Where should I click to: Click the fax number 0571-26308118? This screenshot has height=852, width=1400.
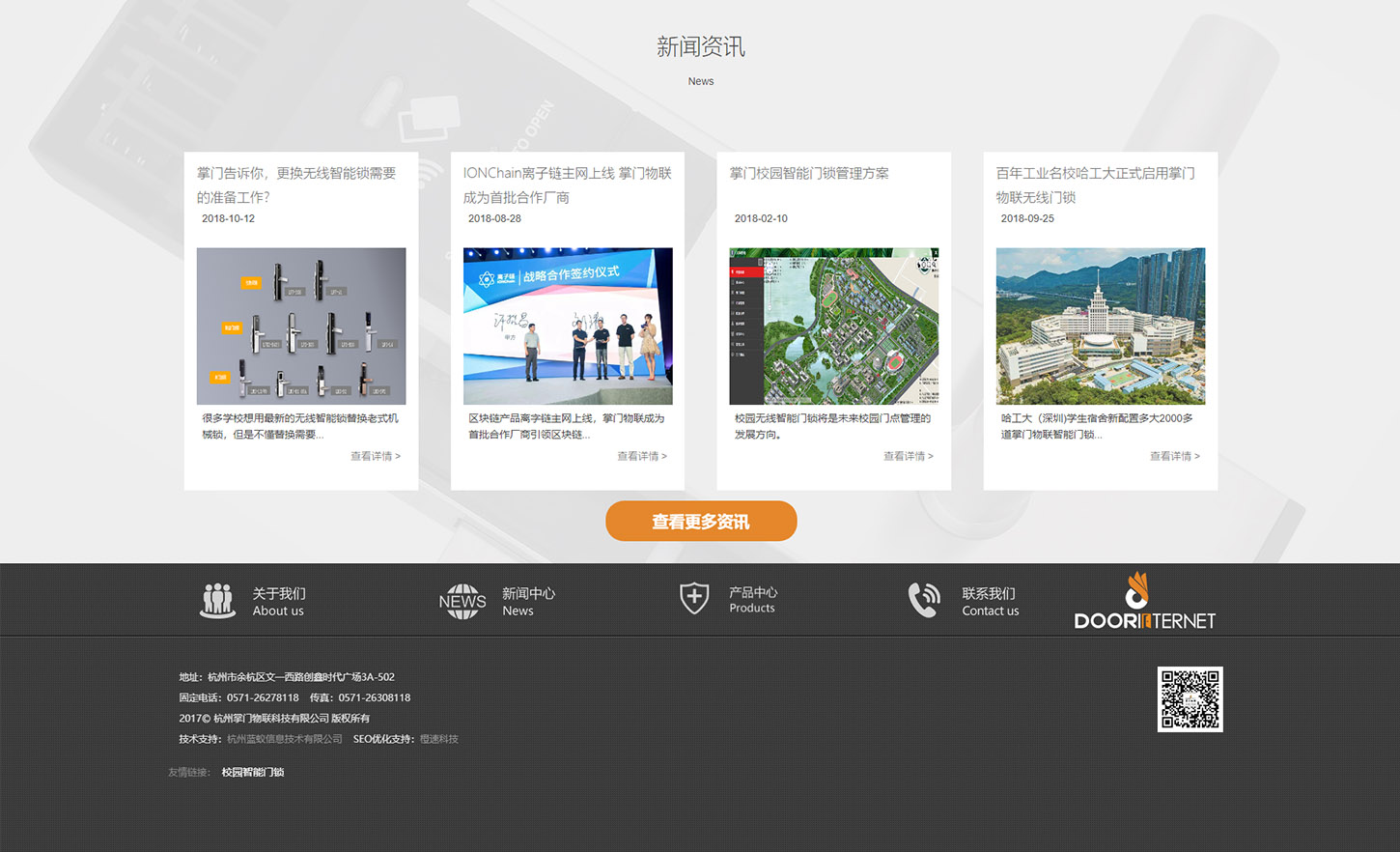click(x=375, y=697)
